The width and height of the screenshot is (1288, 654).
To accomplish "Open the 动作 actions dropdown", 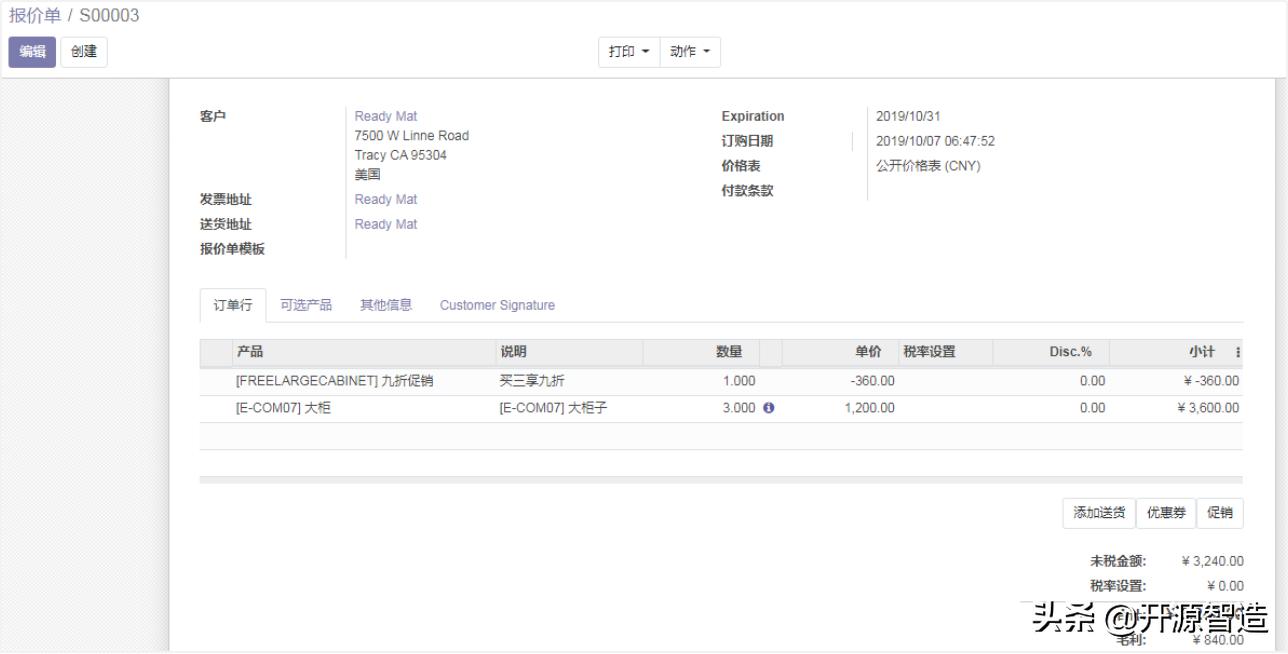I will pyautogui.click(x=689, y=51).
